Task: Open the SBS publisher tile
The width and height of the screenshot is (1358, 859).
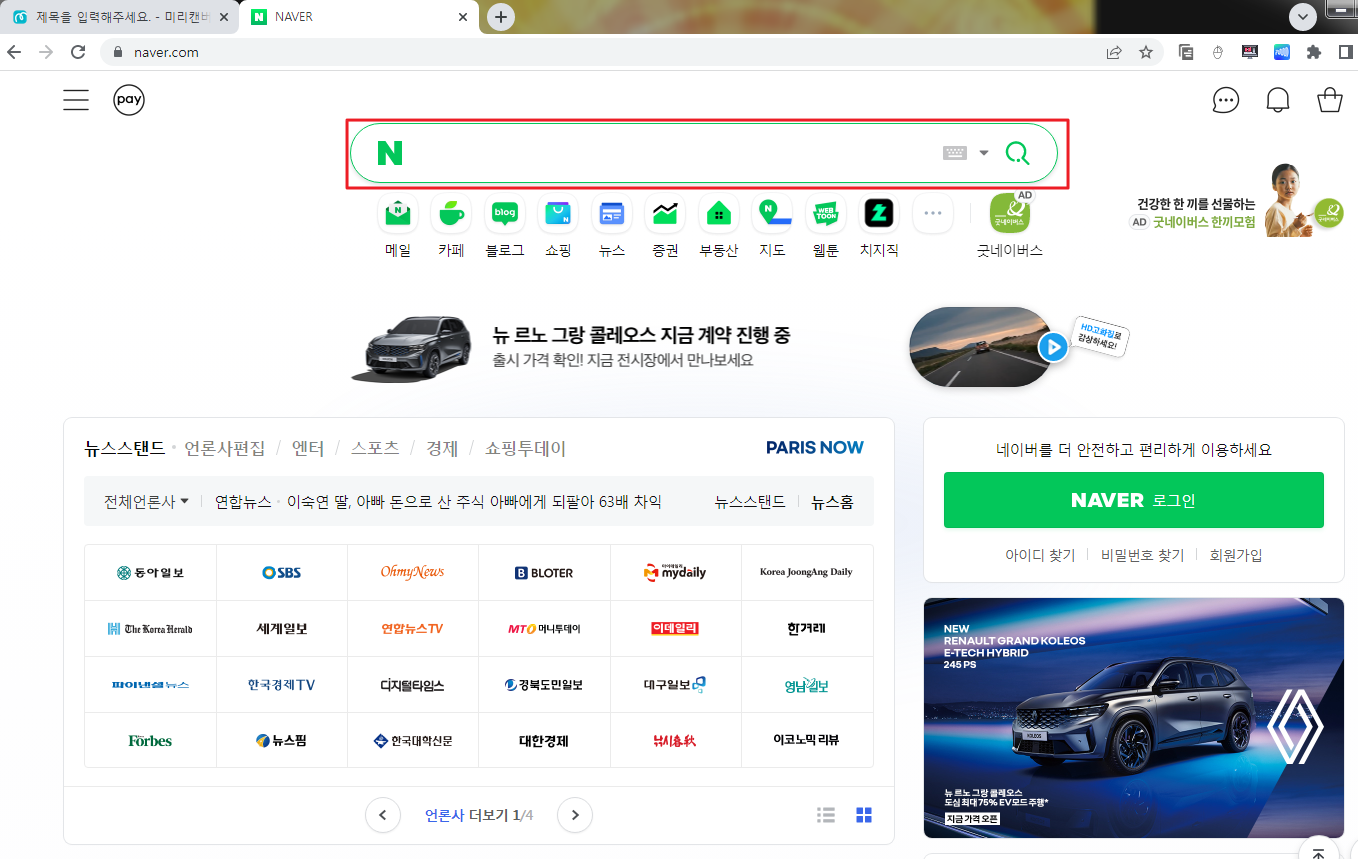Action: point(282,573)
